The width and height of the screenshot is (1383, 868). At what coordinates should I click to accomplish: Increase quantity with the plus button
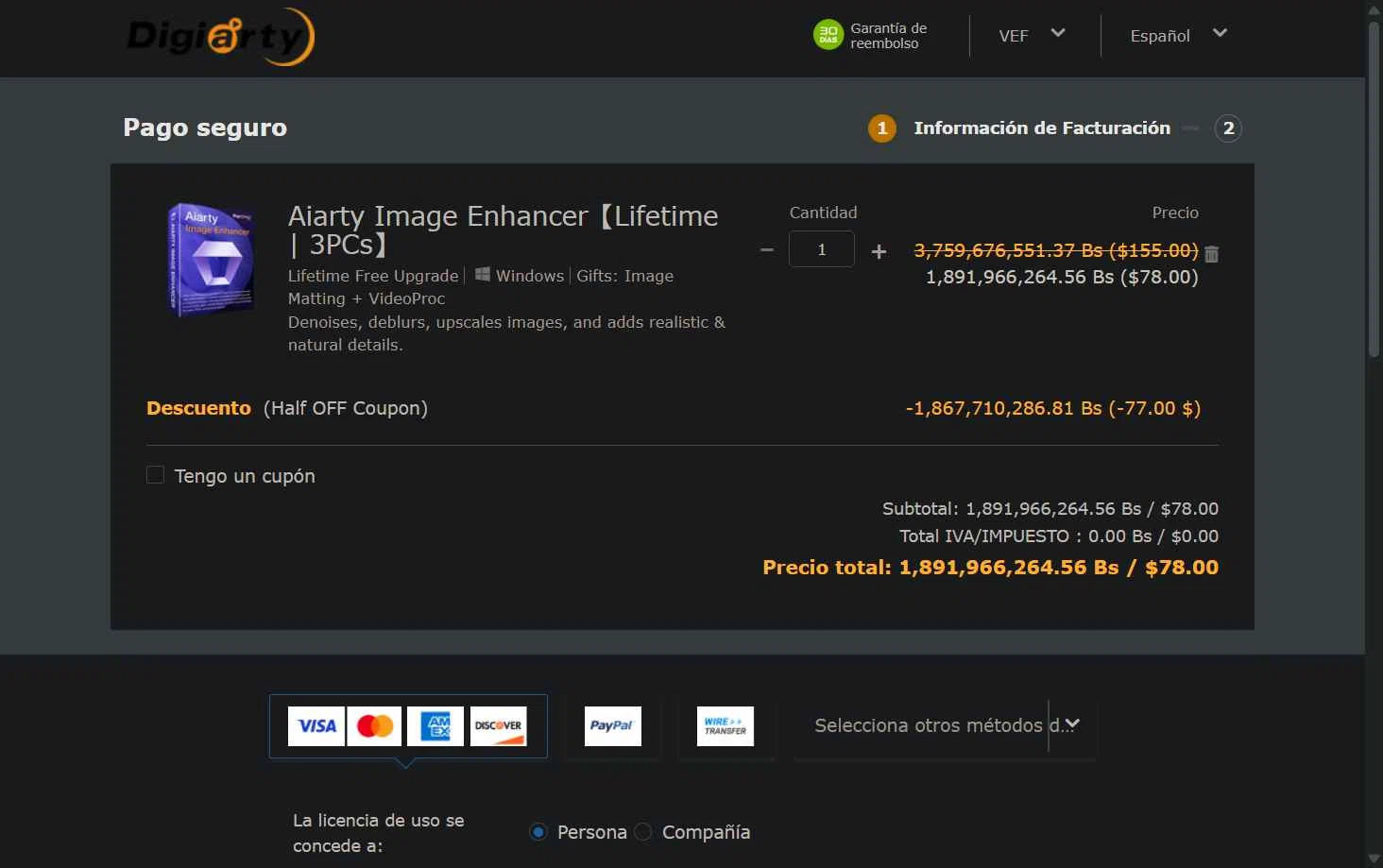[x=879, y=251]
